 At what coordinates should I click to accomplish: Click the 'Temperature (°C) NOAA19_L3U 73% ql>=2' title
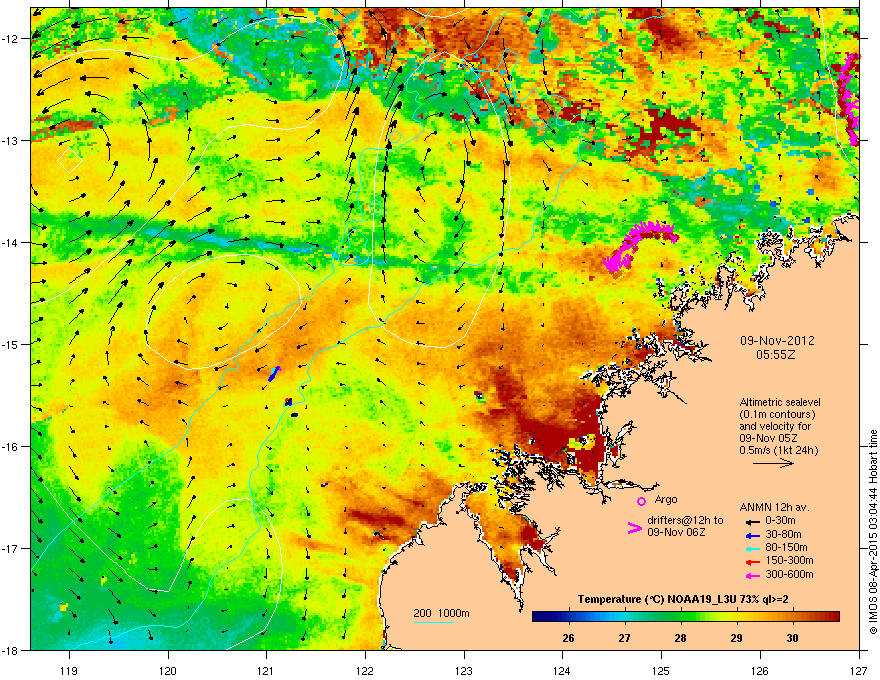(x=682, y=600)
